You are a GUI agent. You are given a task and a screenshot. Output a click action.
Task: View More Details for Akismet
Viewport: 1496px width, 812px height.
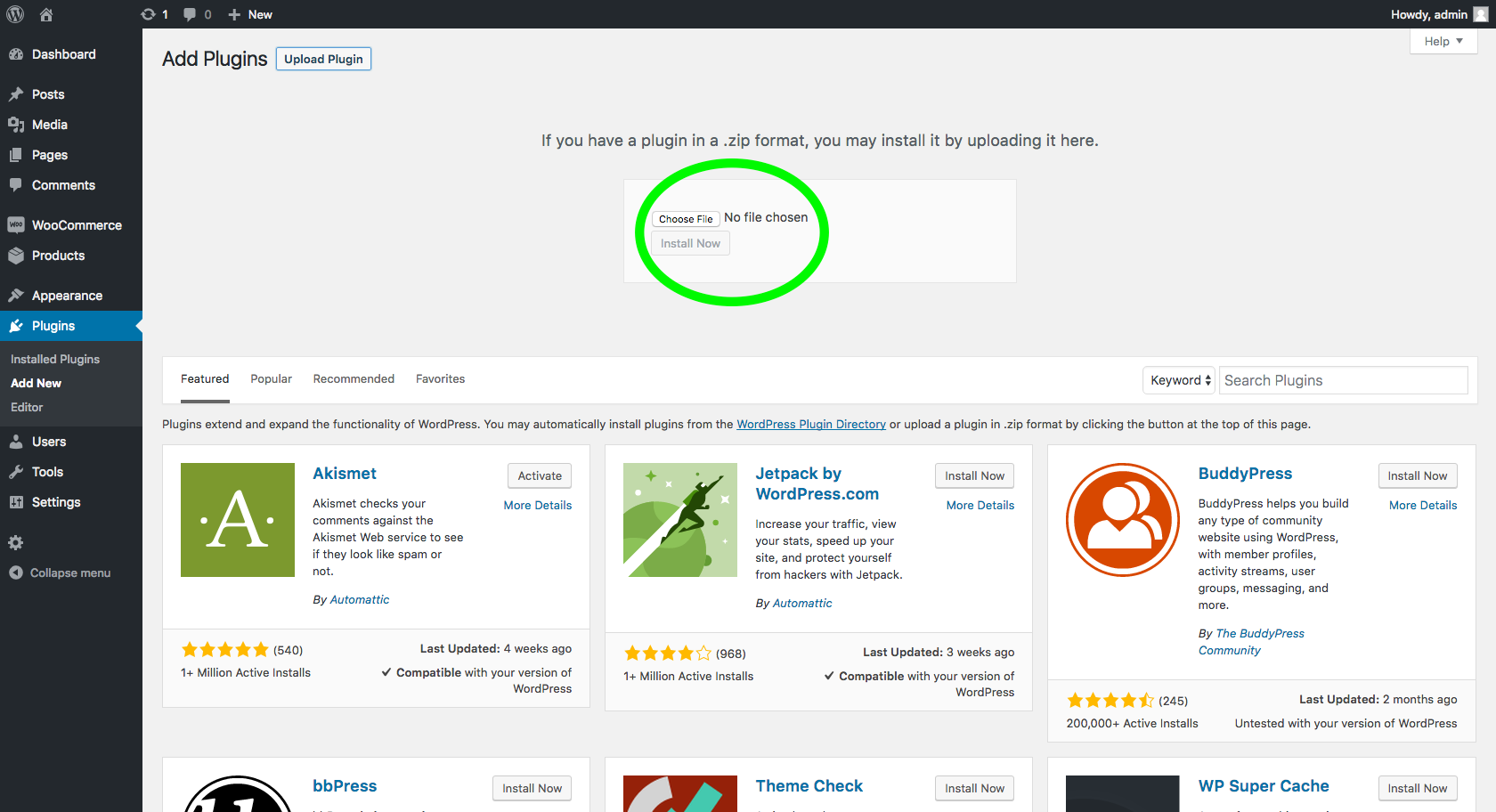[538, 505]
